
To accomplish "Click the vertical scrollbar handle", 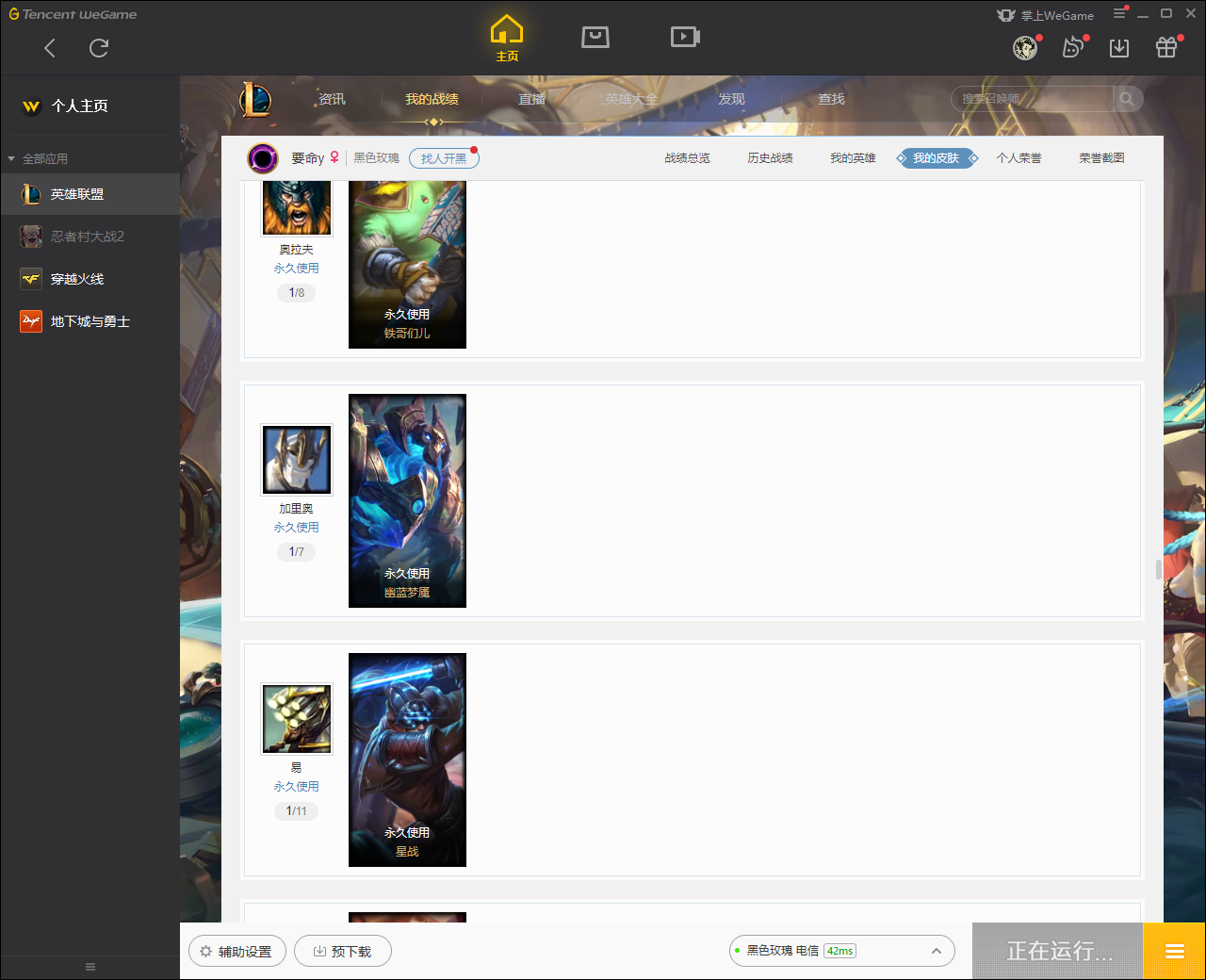I will click(1158, 570).
